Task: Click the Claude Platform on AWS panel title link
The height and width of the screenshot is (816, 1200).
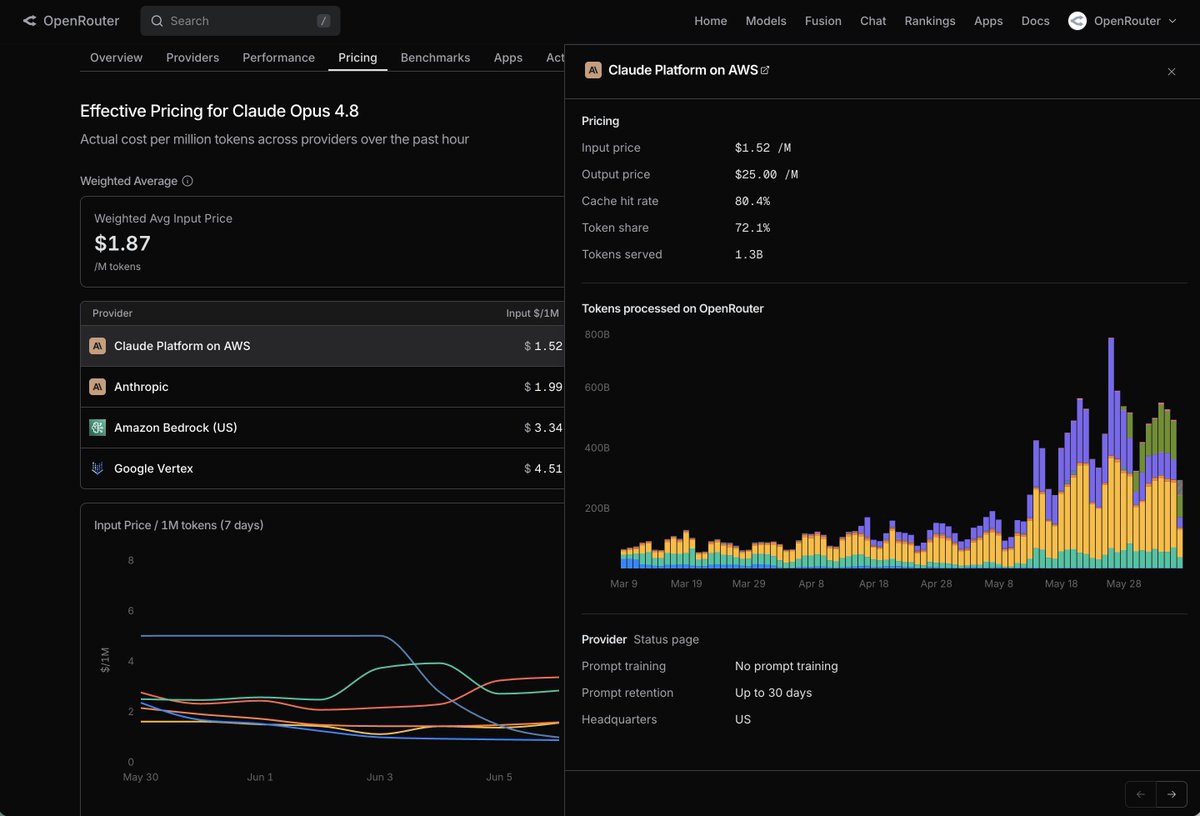Action: pos(683,70)
